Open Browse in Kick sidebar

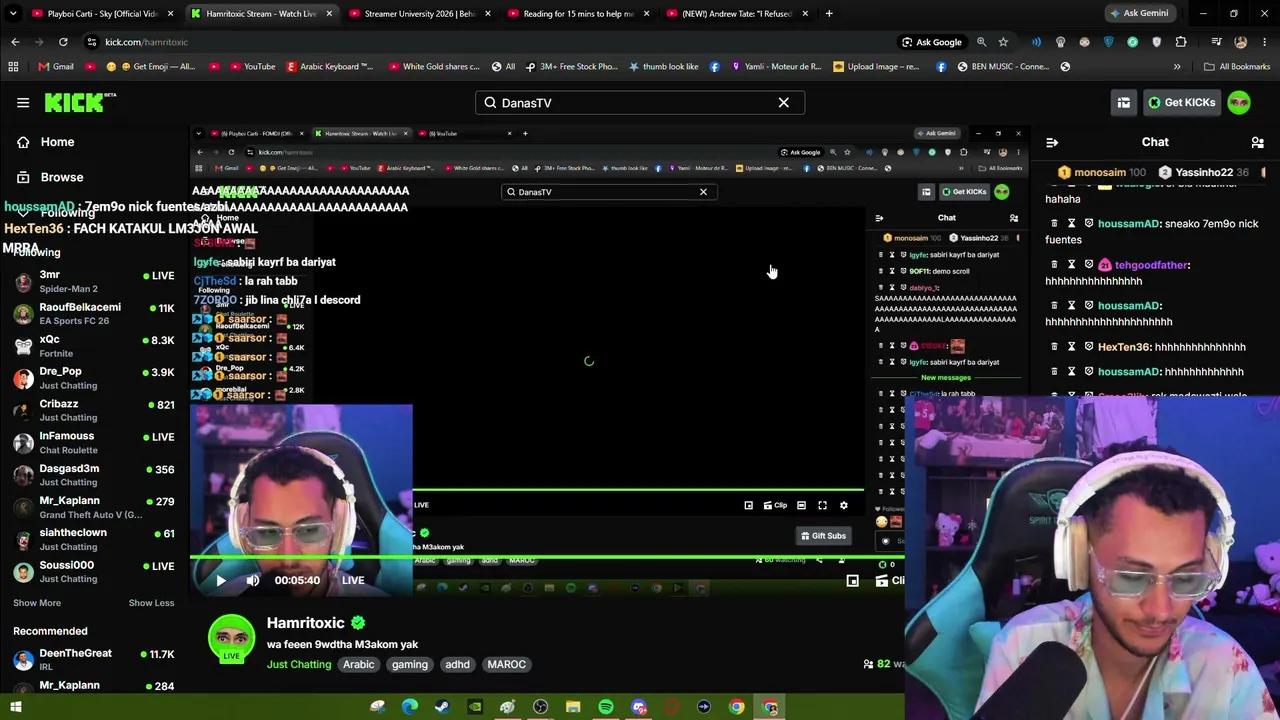point(50,177)
